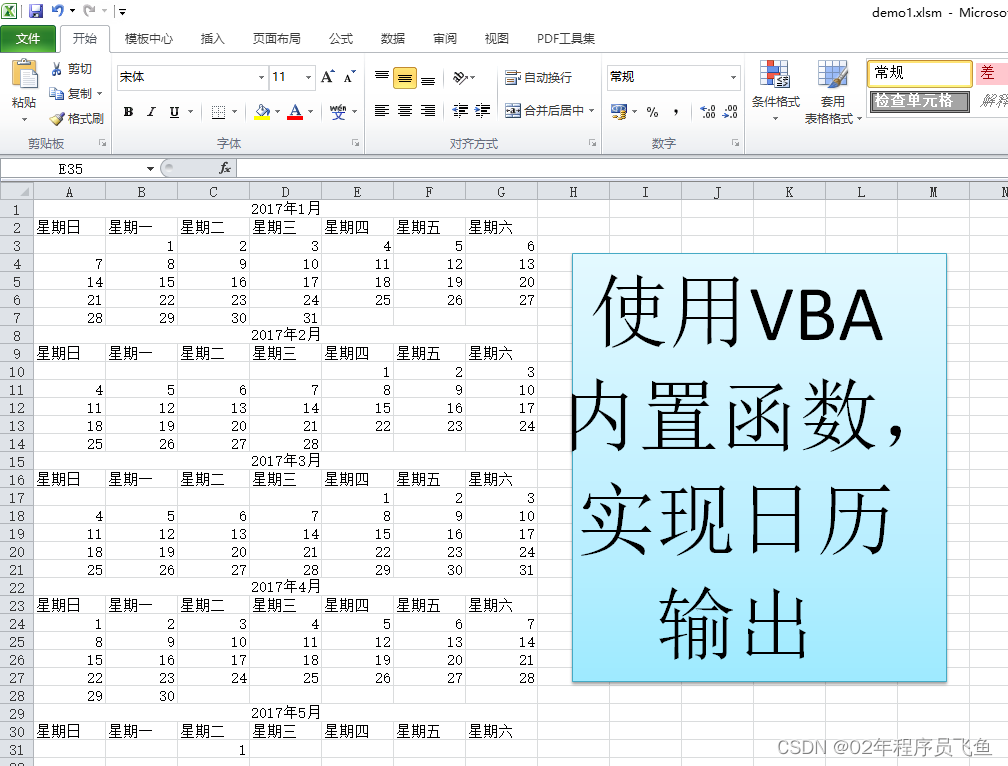Open the font size dropdown
Screen dimensions: 1008x766
[309, 77]
